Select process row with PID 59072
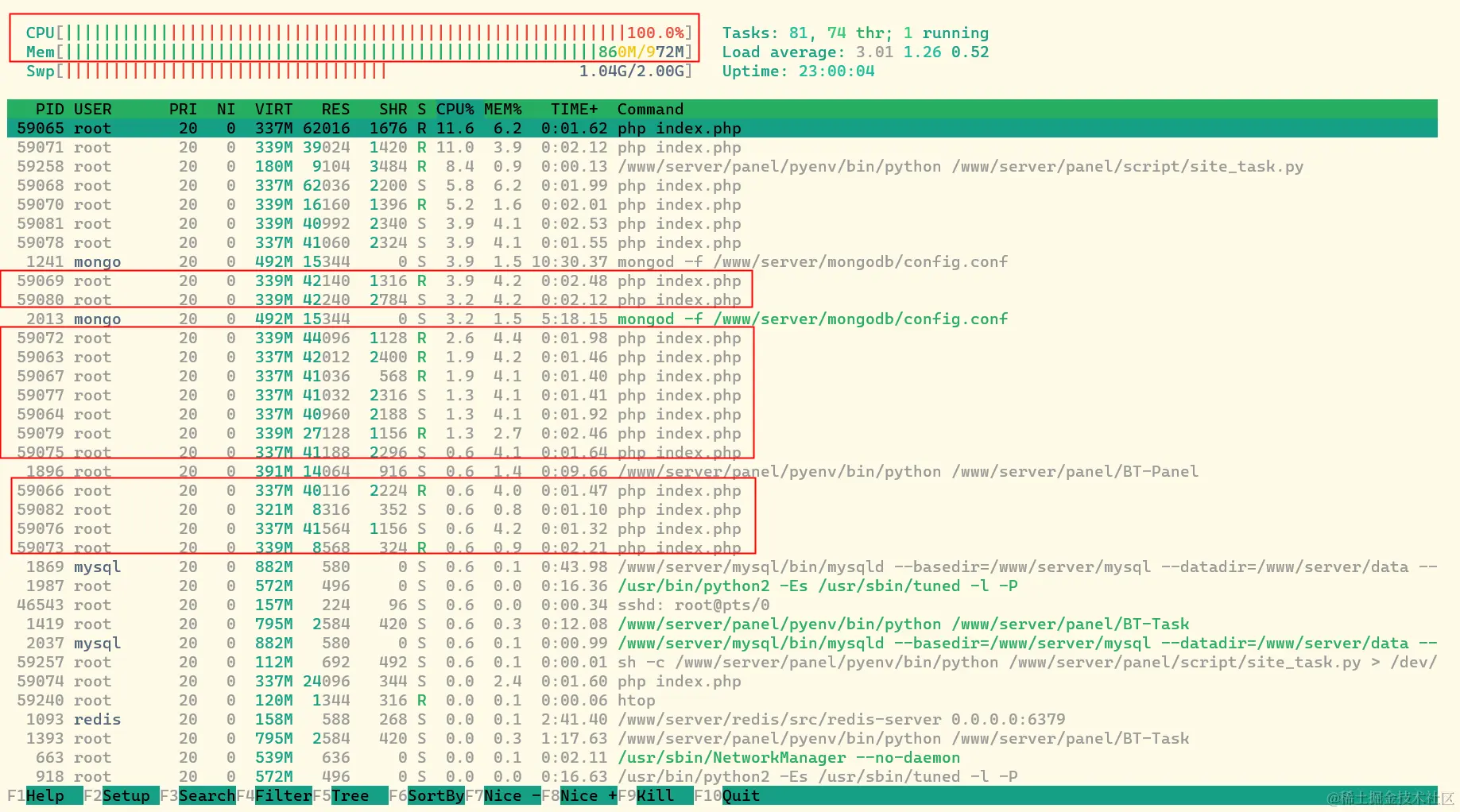1460x812 pixels. (722, 338)
